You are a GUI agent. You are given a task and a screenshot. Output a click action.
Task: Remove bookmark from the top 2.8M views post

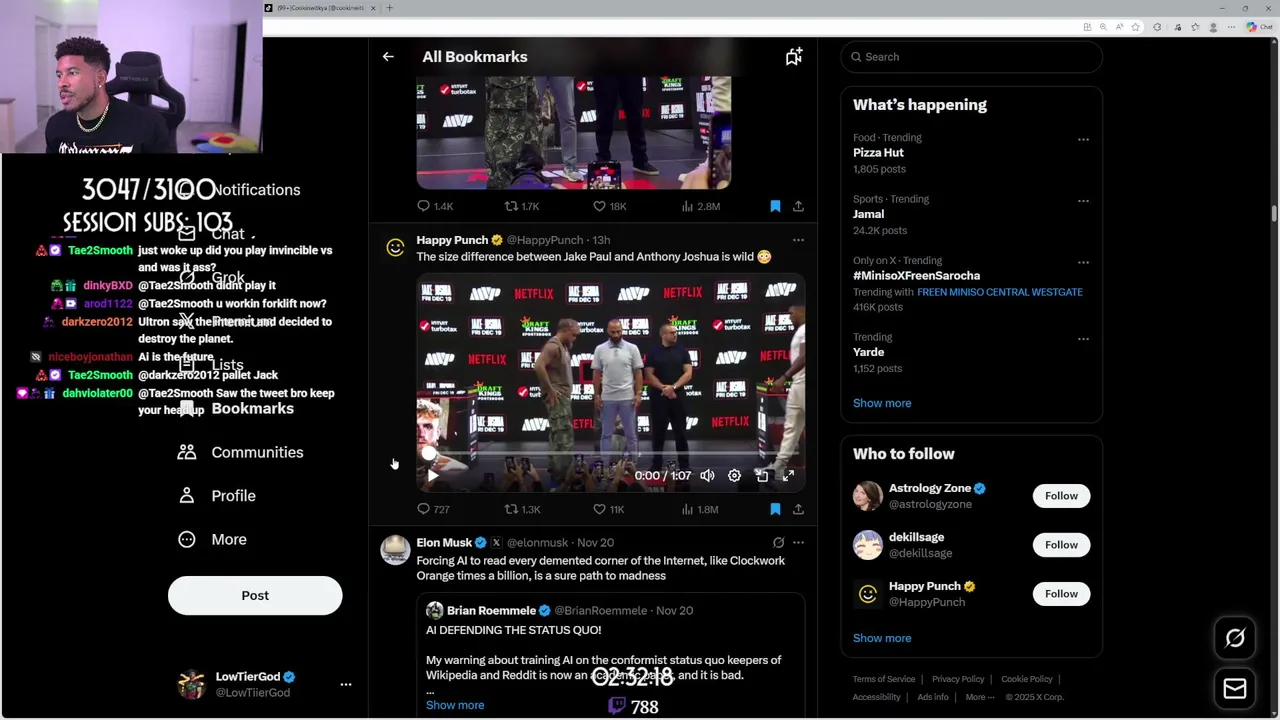(775, 206)
